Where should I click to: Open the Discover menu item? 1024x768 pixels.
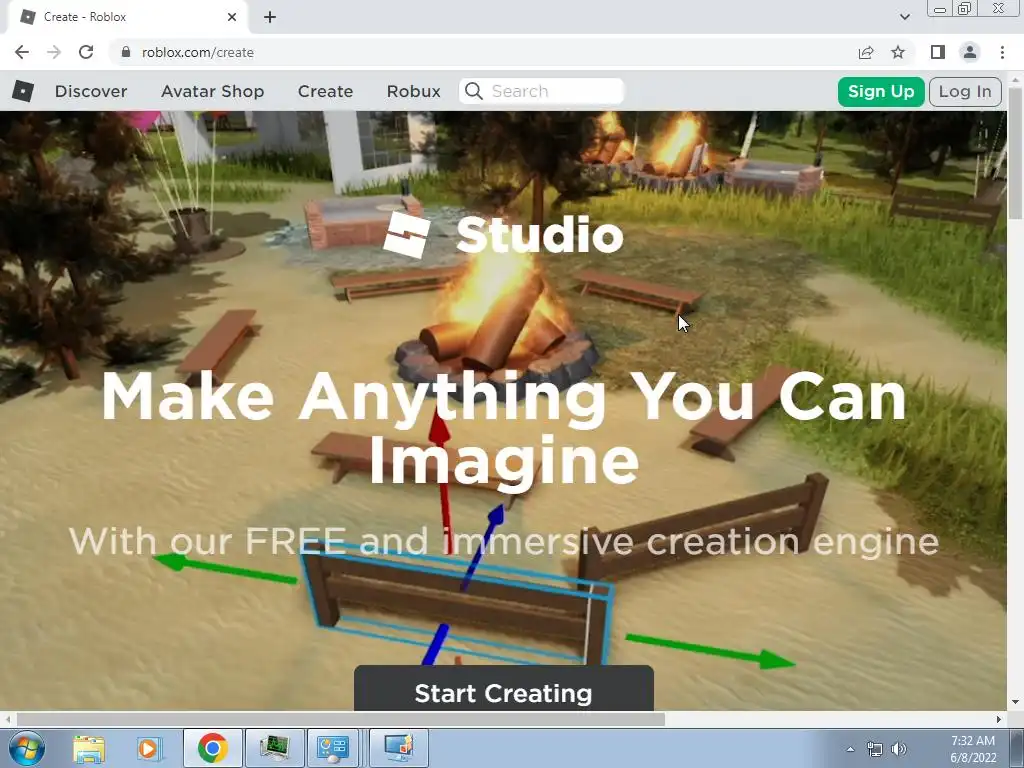point(91,91)
